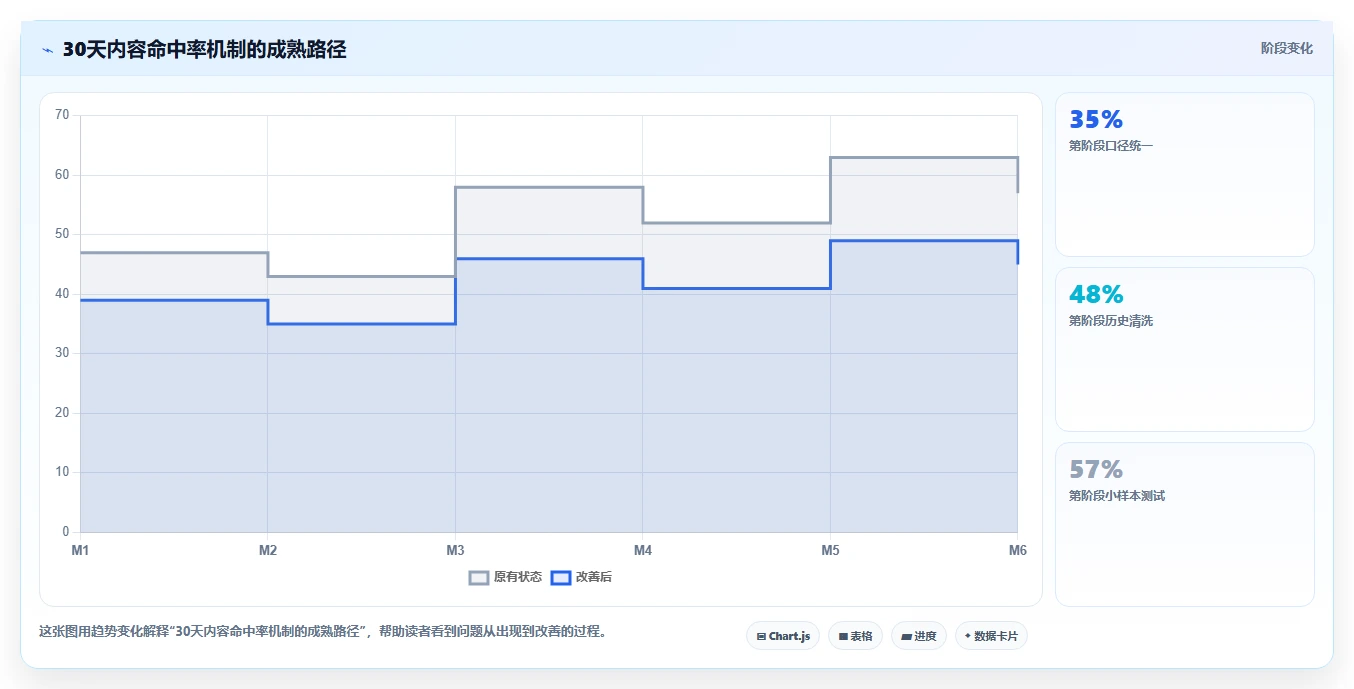Image resolution: width=1354 pixels, height=689 pixels.
Task: Click the description text below the chart
Action: [x=323, y=632]
